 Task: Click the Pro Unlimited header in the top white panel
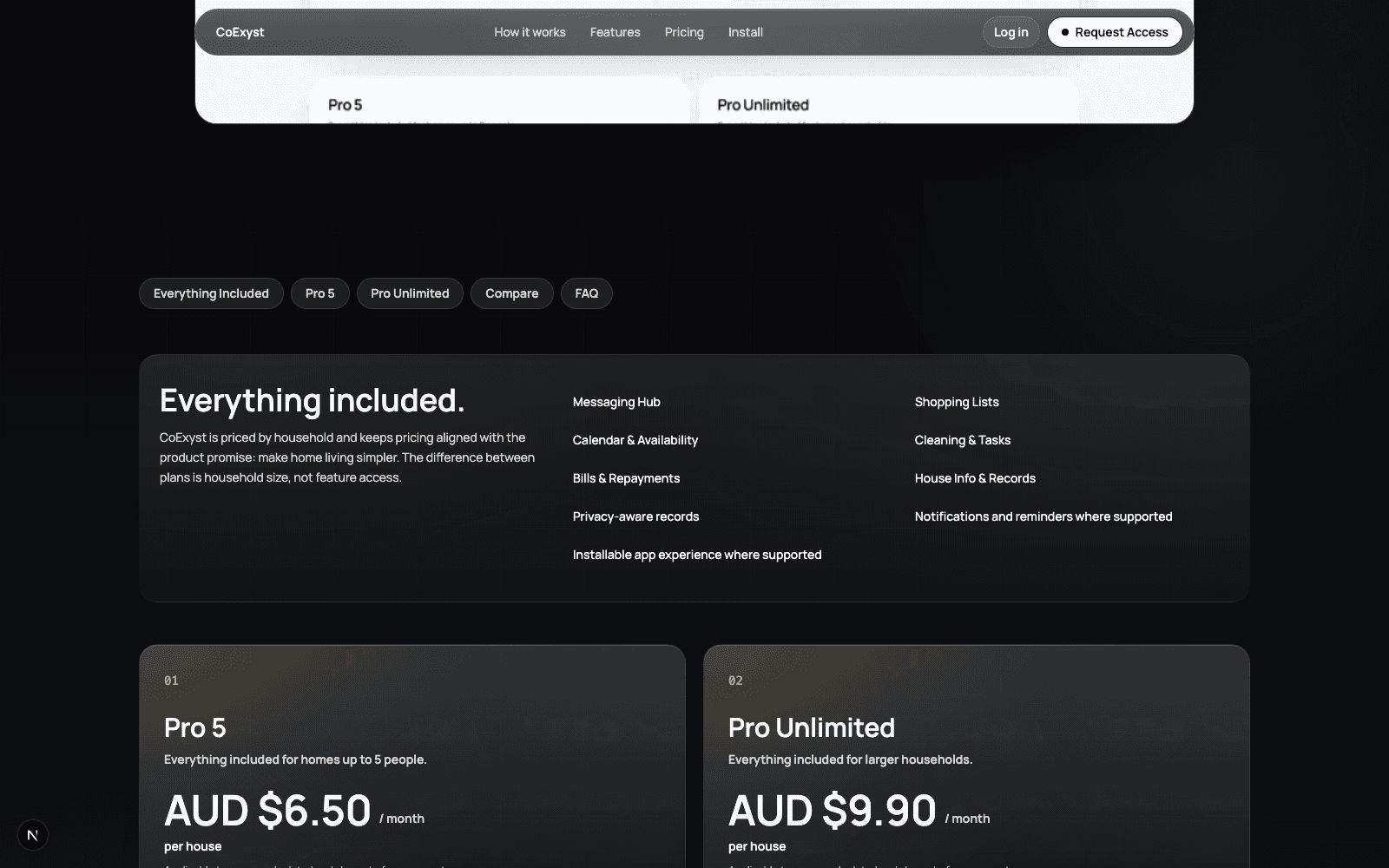[x=763, y=105]
